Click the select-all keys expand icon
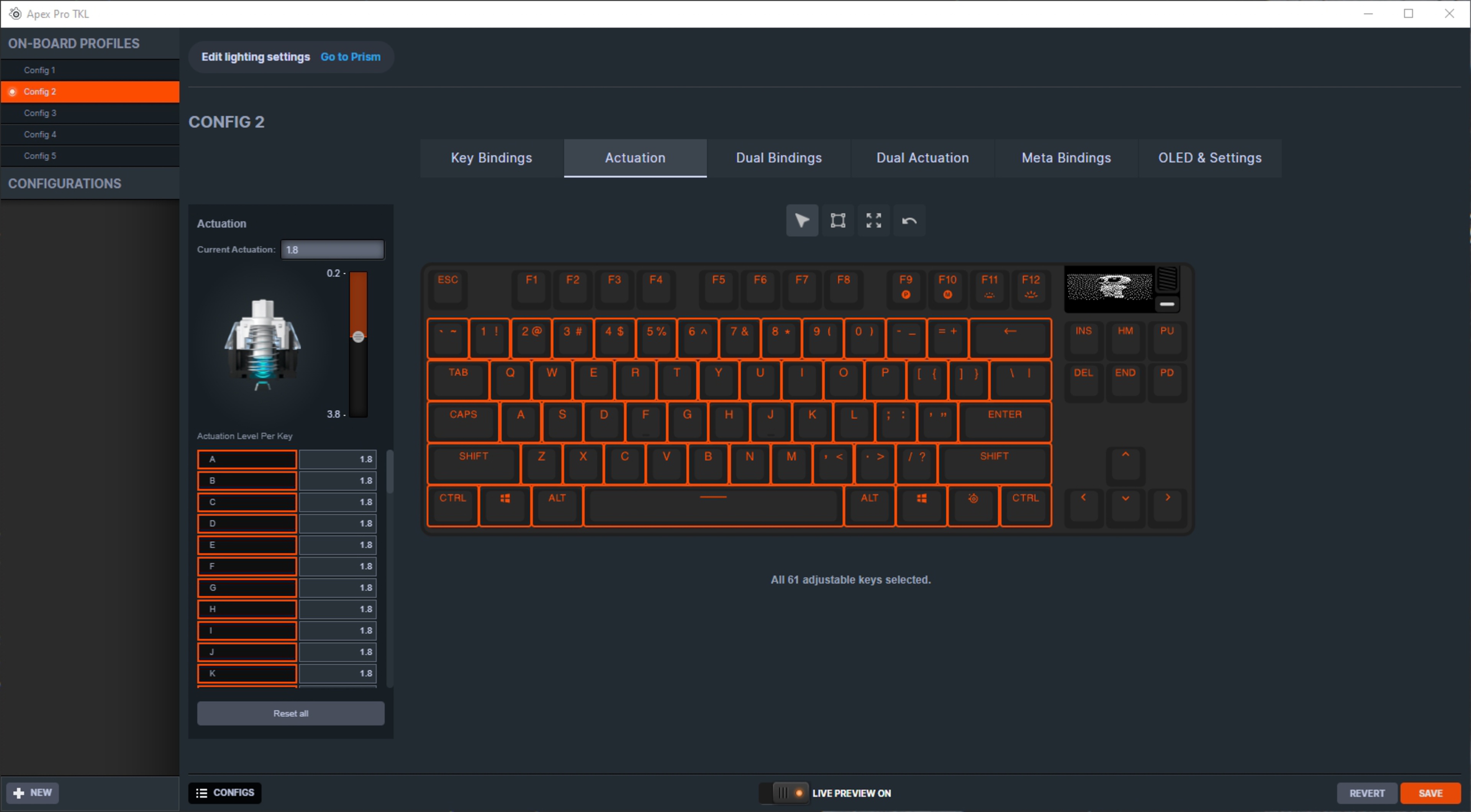Screen dimensions: 1471x812 (873, 220)
